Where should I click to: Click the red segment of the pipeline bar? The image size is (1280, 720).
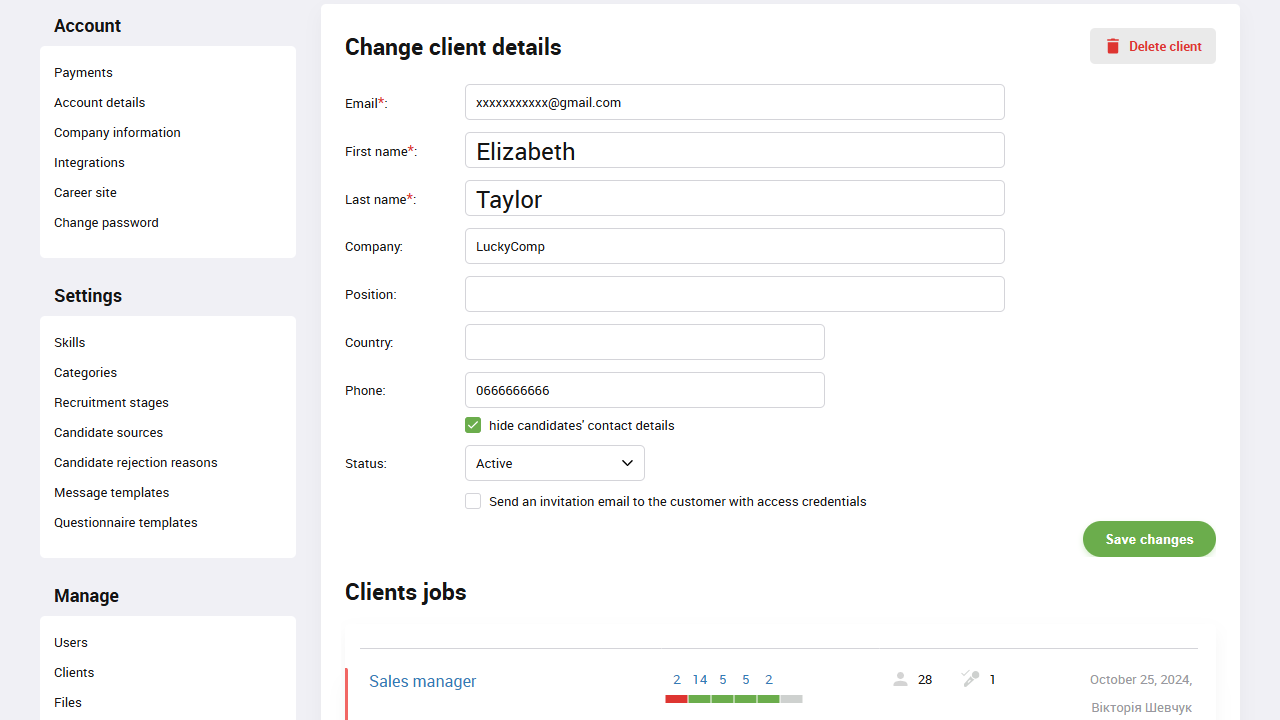point(676,699)
